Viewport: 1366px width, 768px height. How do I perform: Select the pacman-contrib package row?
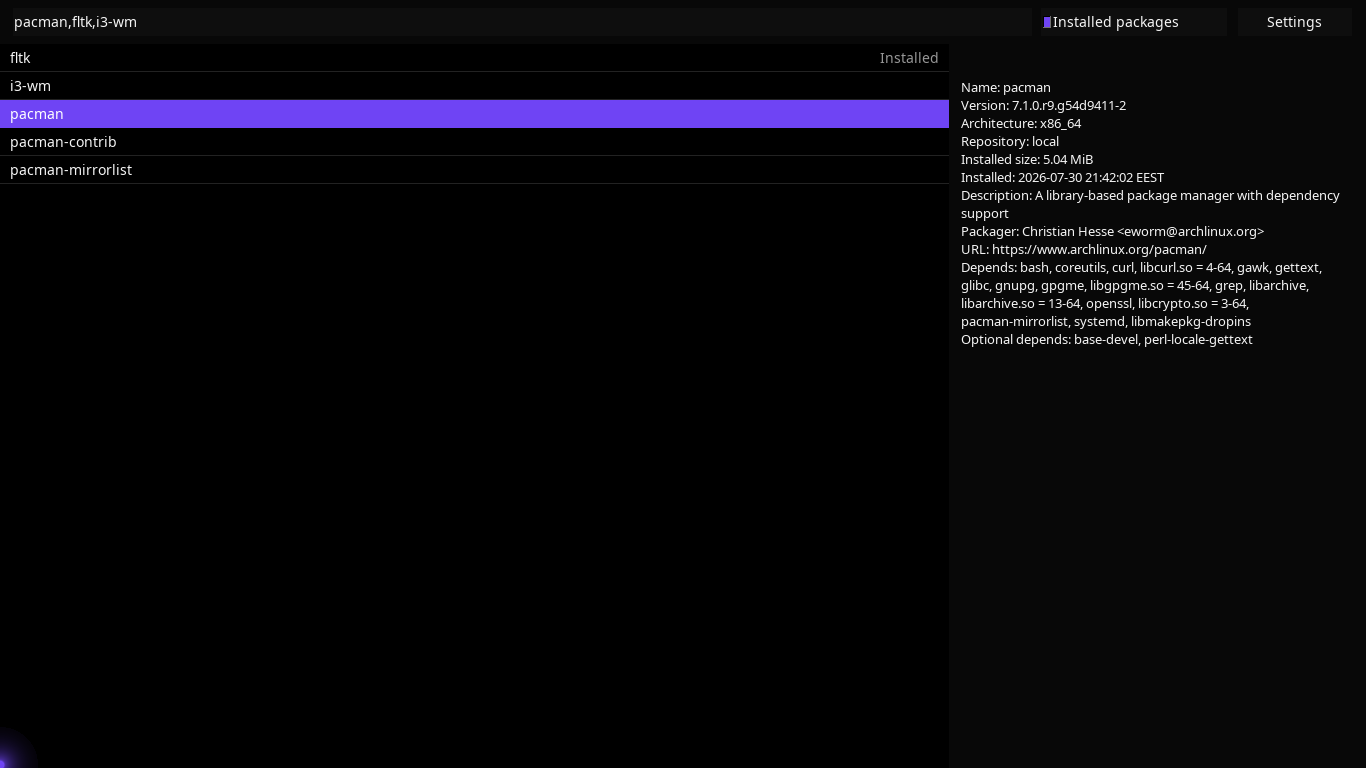click(x=474, y=142)
